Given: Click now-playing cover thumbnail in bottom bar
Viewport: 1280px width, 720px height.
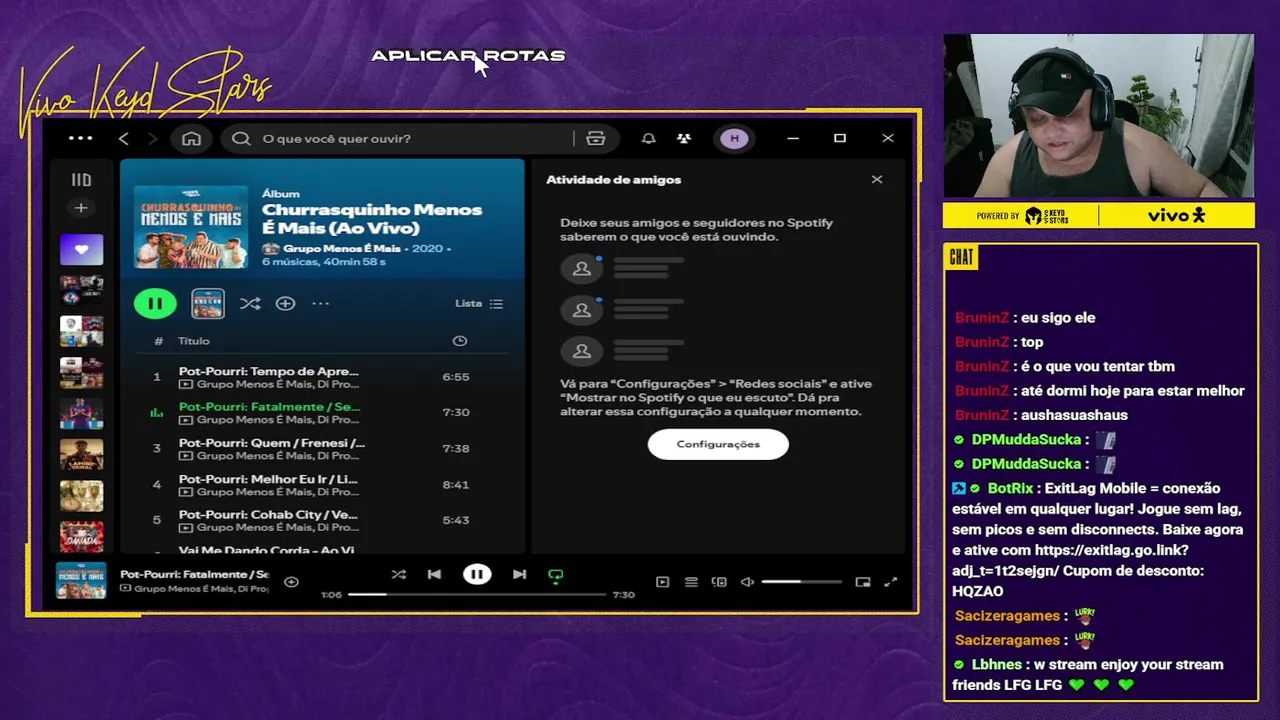Looking at the screenshot, I should point(81,581).
